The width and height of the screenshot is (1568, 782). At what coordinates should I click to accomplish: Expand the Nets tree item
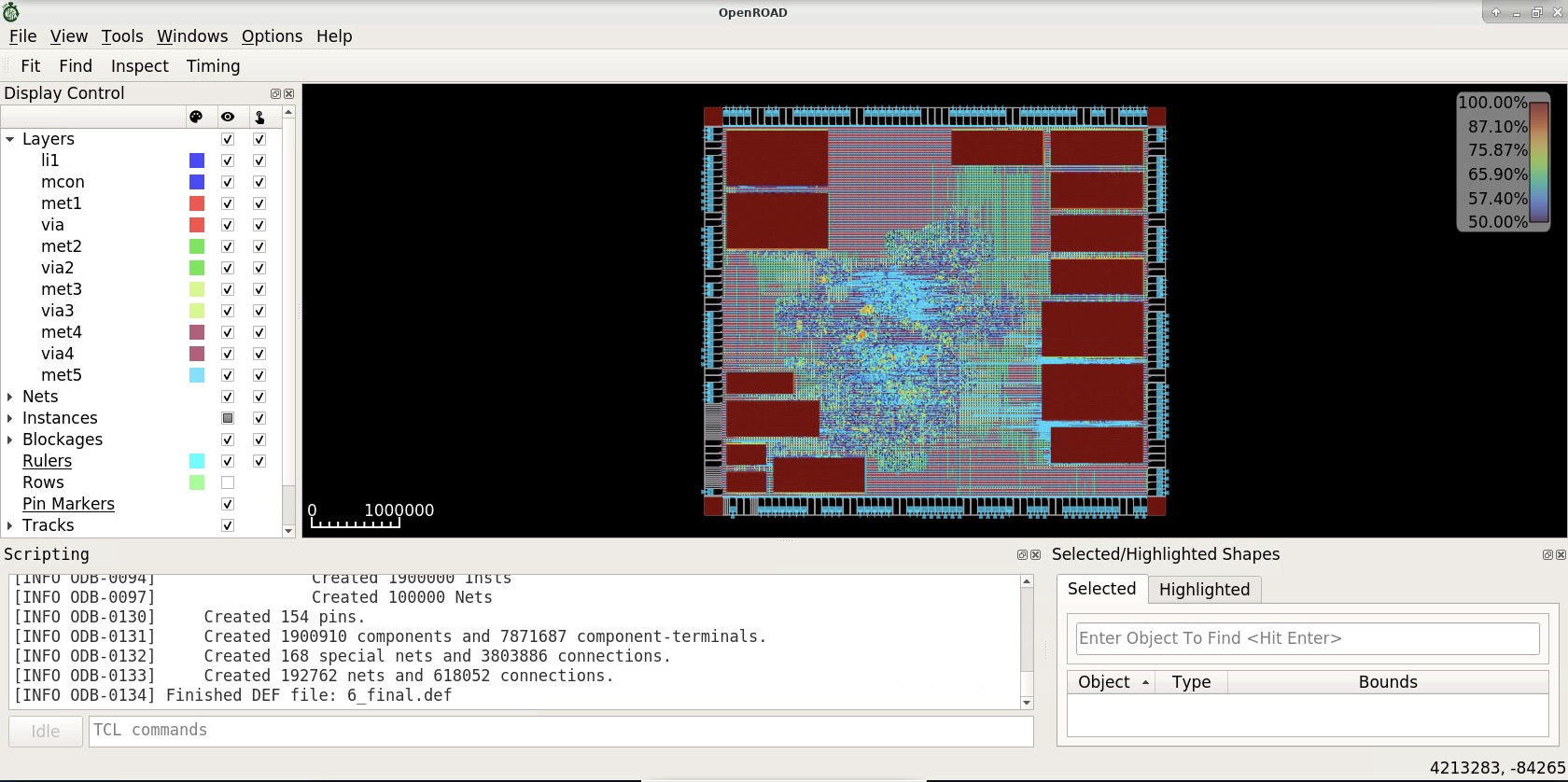[x=10, y=397]
